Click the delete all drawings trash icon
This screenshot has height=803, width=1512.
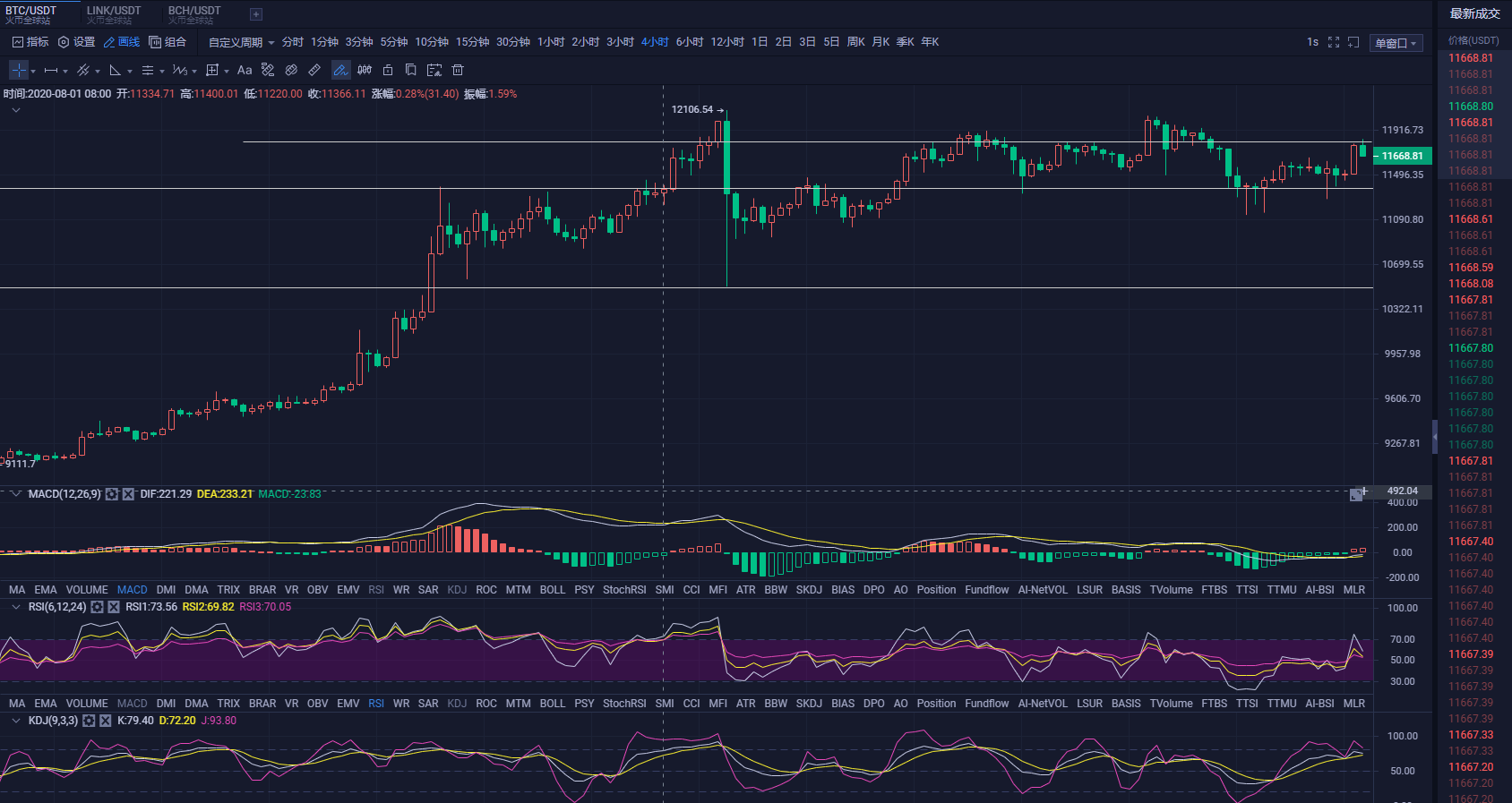tap(458, 70)
